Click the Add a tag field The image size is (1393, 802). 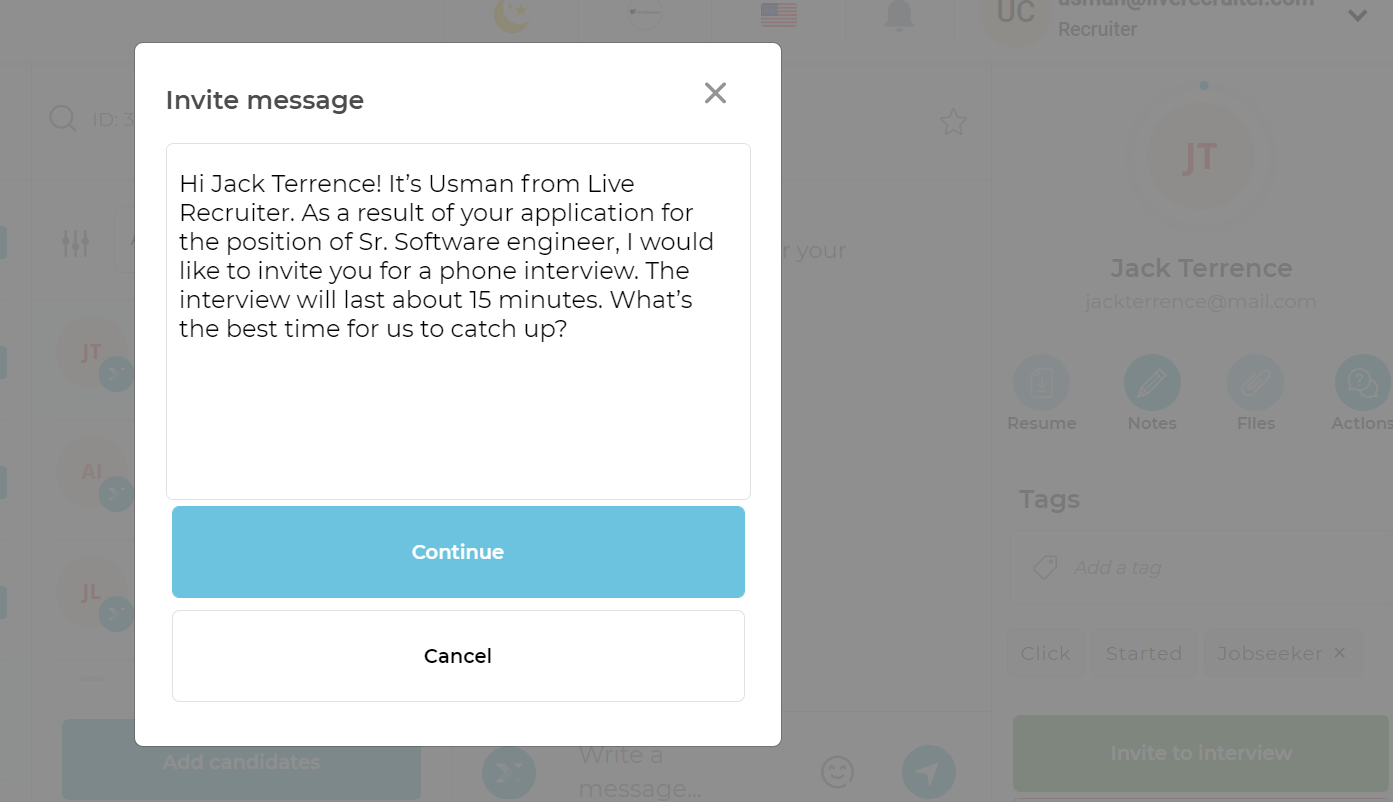click(x=1200, y=567)
